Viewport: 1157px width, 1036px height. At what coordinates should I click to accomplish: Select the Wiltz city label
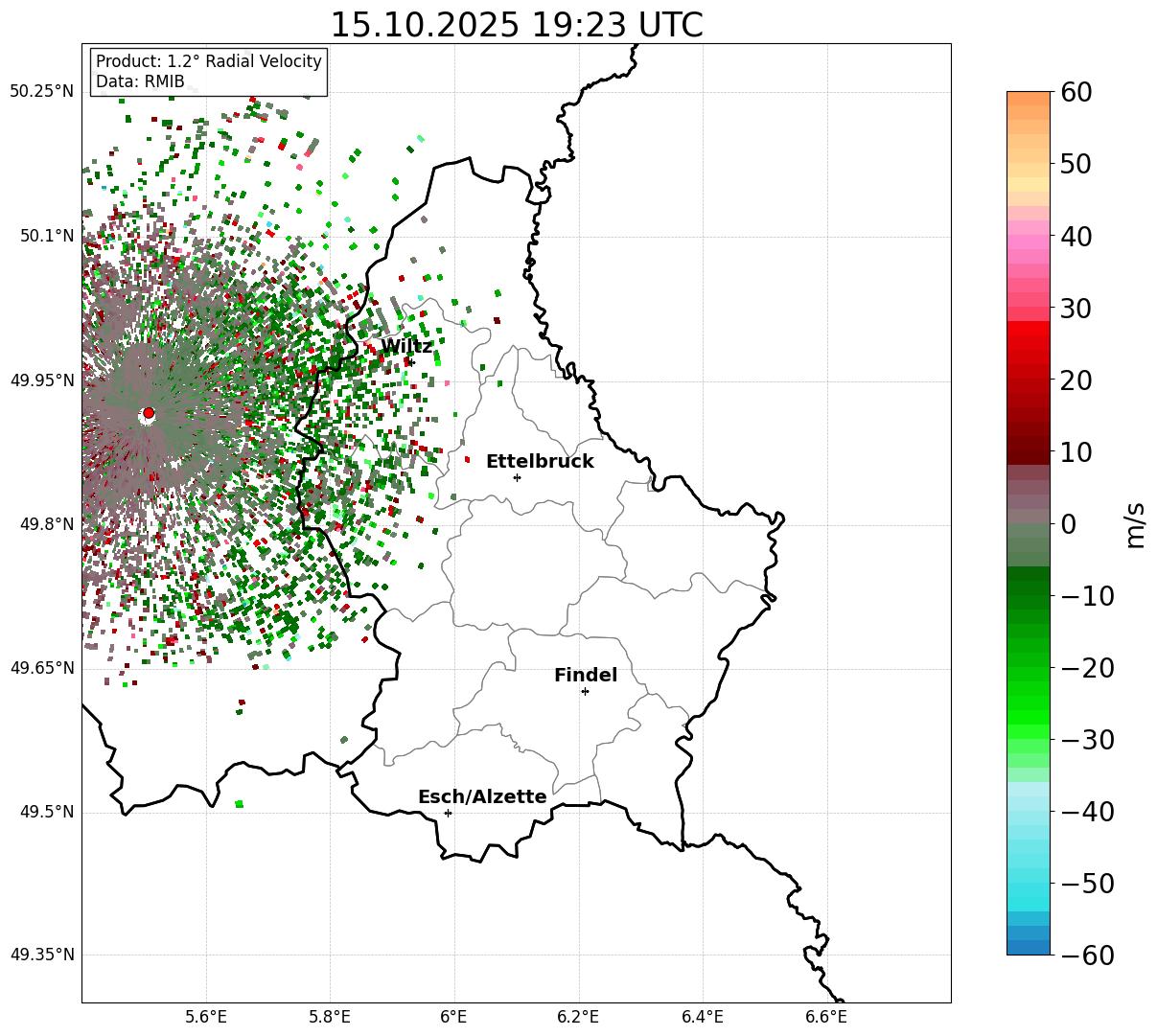click(x=406, y=347)
